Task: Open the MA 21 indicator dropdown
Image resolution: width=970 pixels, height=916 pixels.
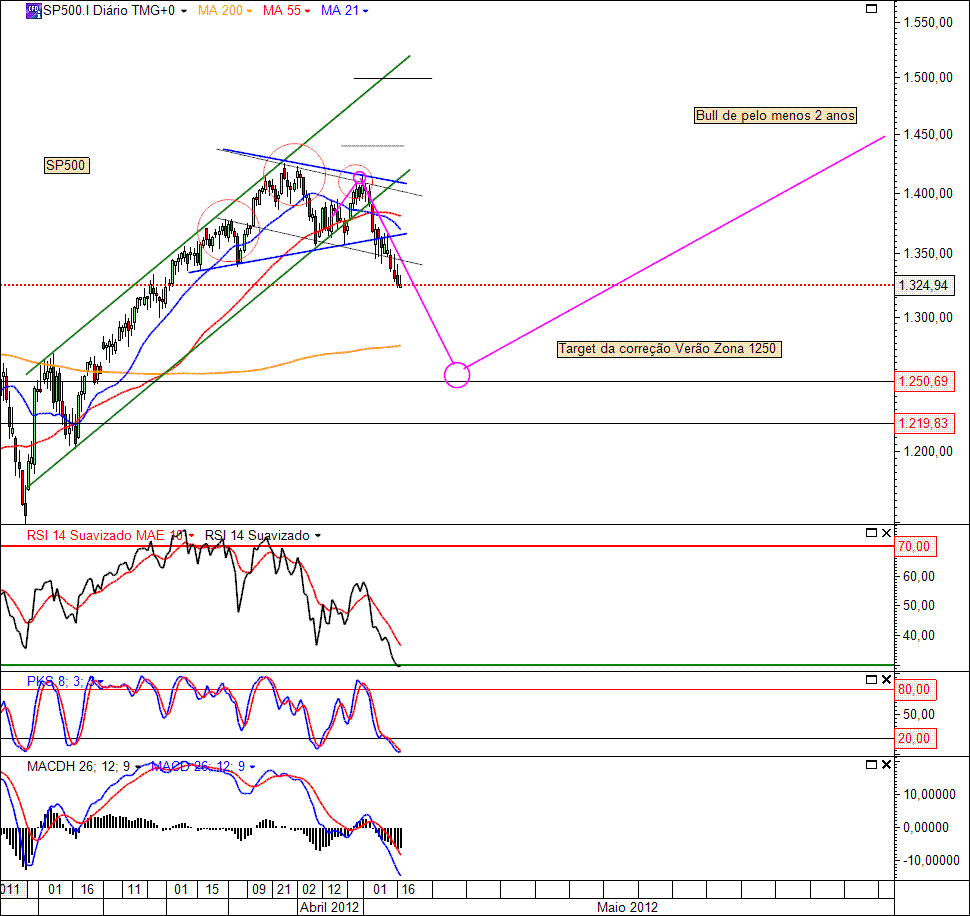Action: (x=365, y=11)
